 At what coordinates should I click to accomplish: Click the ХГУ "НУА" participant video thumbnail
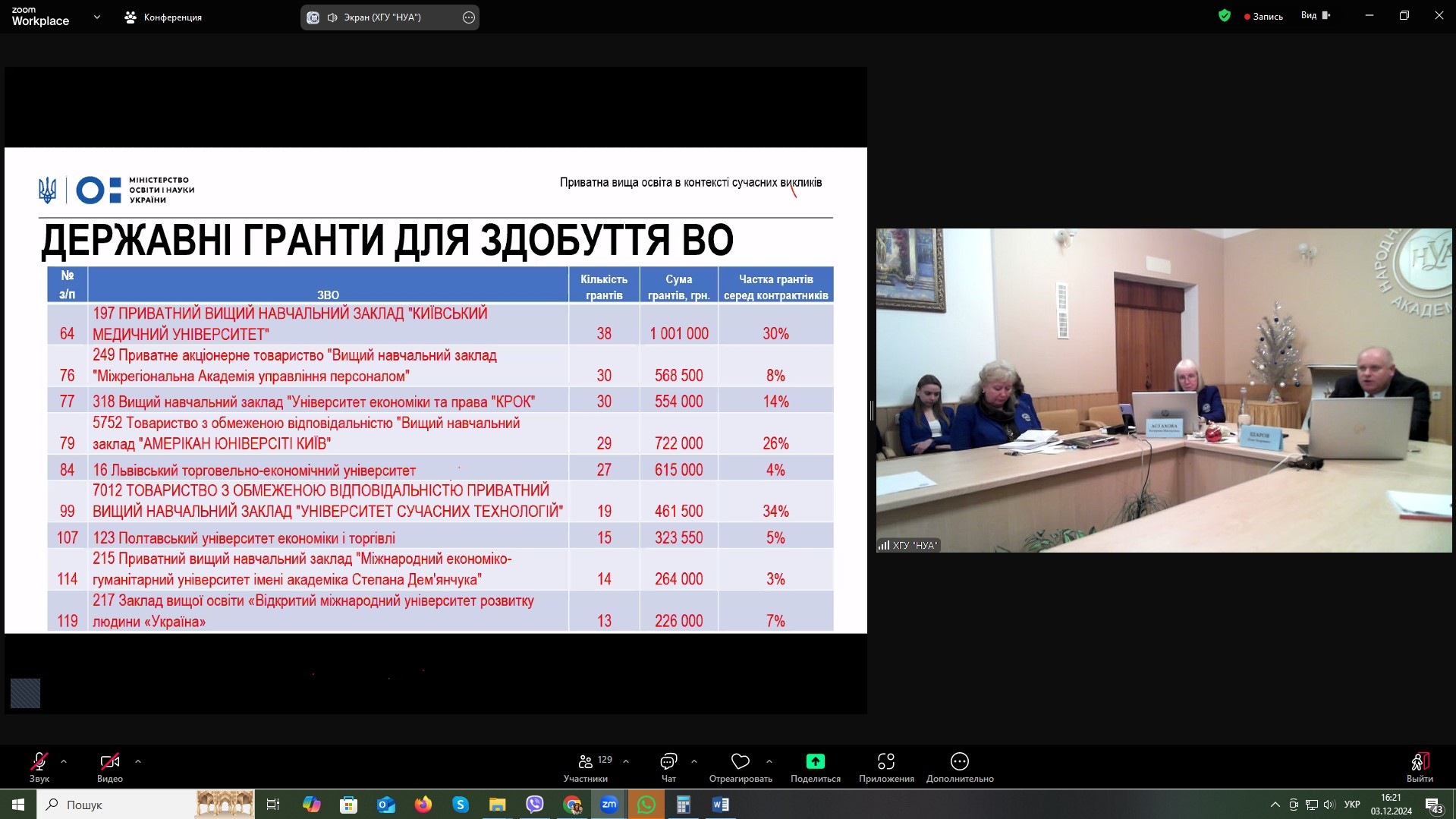pos(1163,390)
